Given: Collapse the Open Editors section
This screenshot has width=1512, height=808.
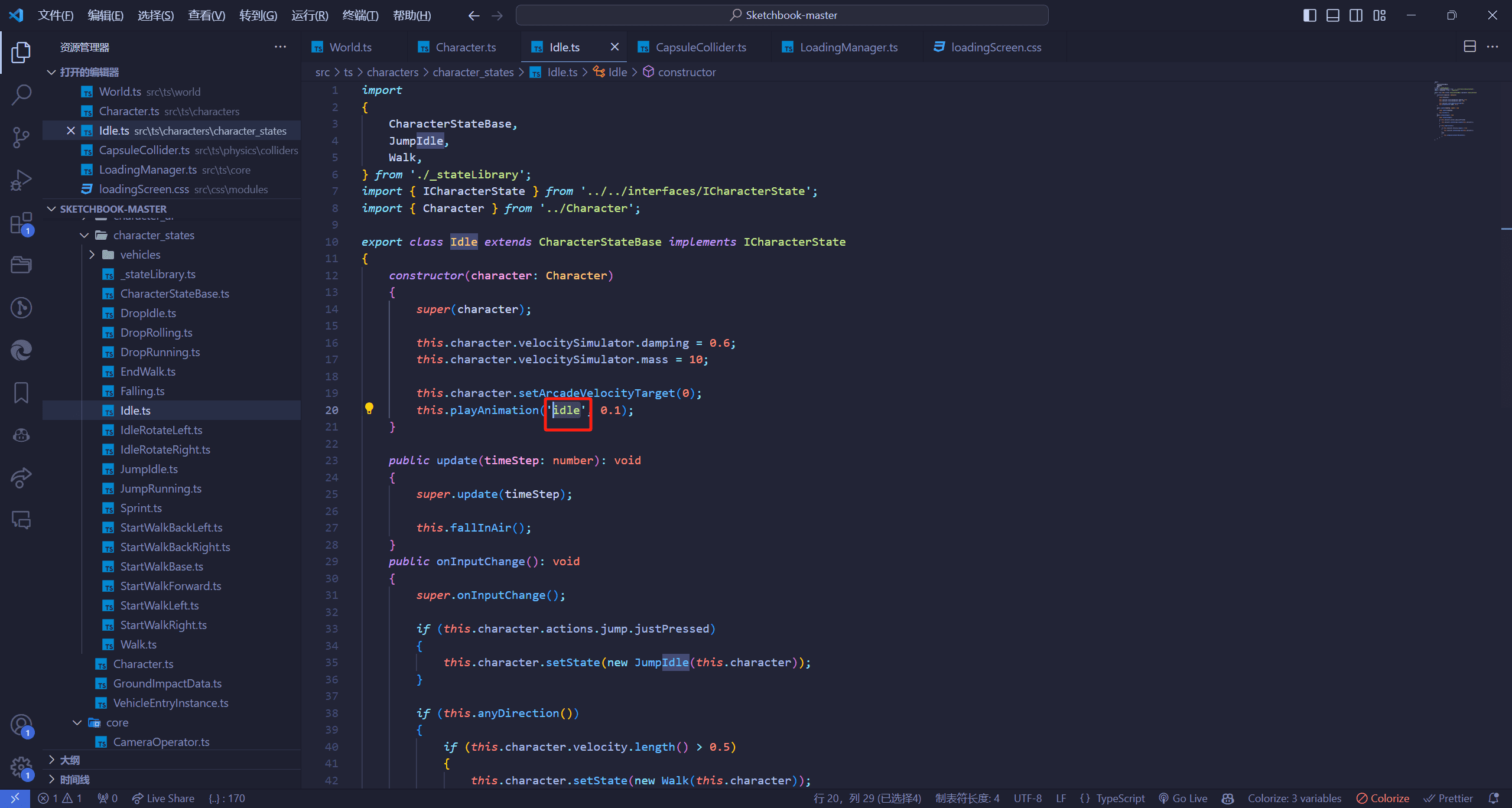Looking at the screenshot, I should pyautogui.click(x=51, y=72).
